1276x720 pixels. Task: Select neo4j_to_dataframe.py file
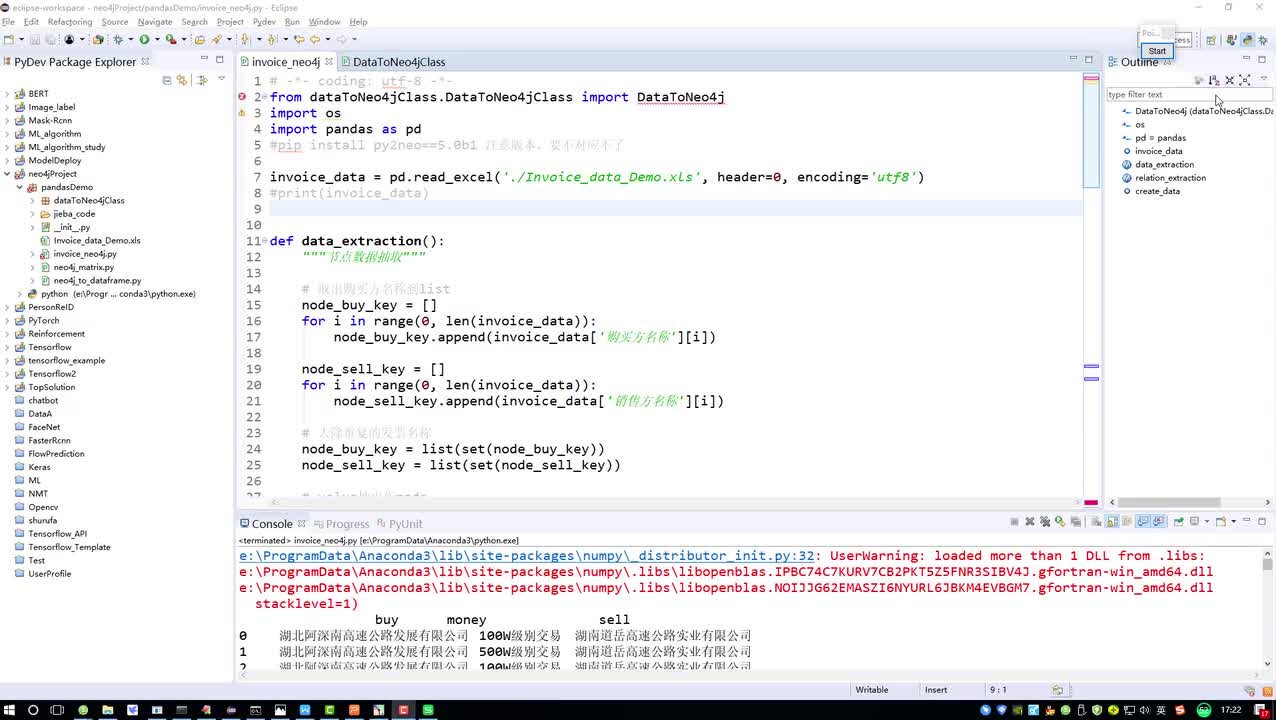(x=97, y=281)
